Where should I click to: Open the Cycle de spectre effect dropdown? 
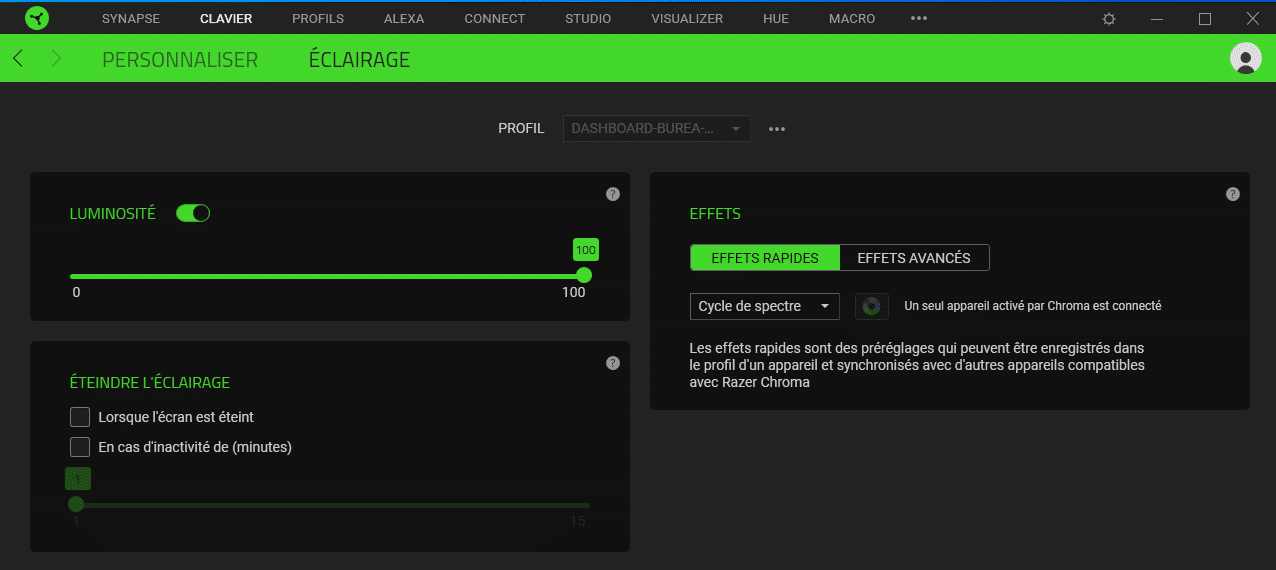point(765,306)
